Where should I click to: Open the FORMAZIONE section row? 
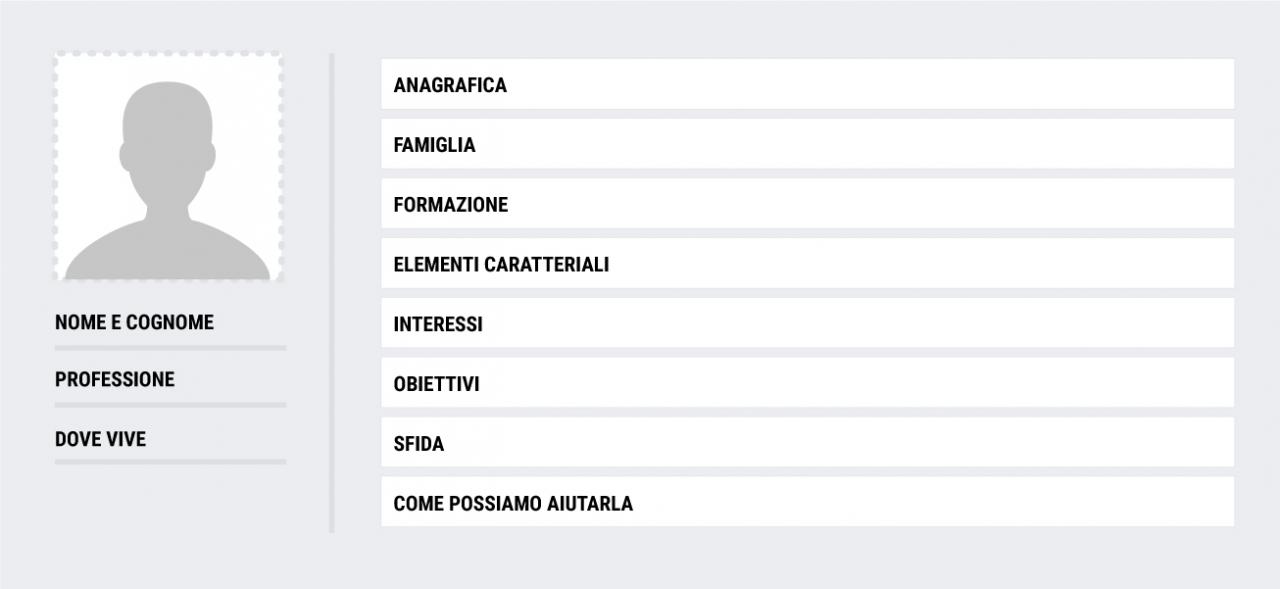tap(807, 204)
